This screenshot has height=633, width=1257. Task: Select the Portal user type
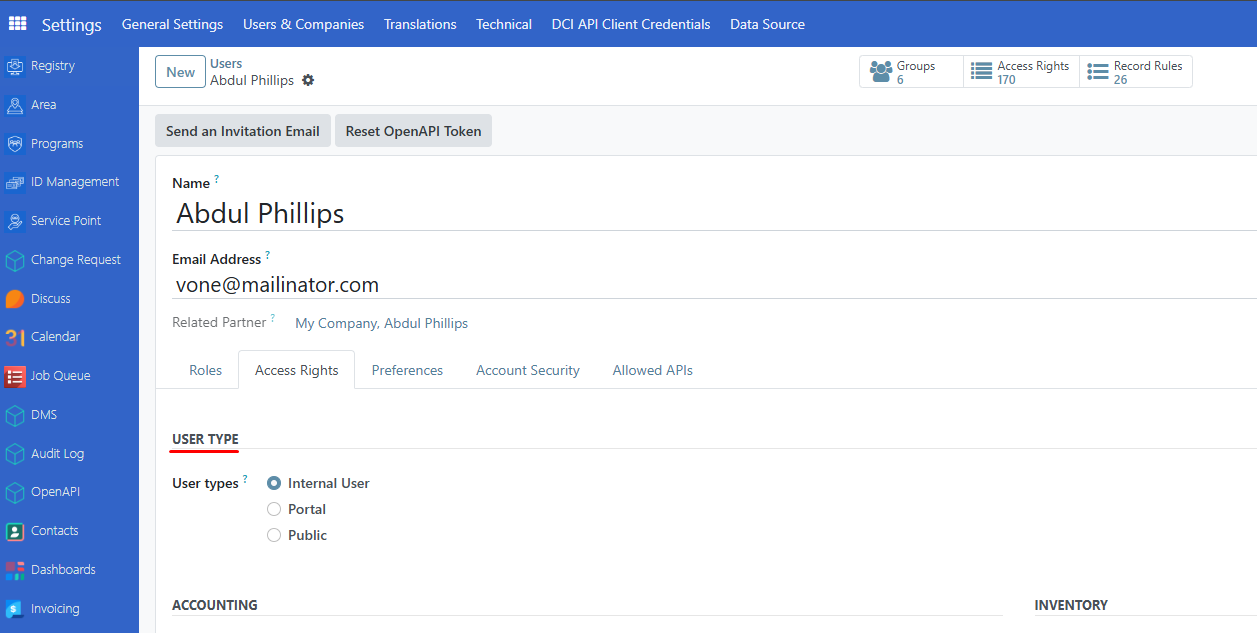click(x=274, y=509)
